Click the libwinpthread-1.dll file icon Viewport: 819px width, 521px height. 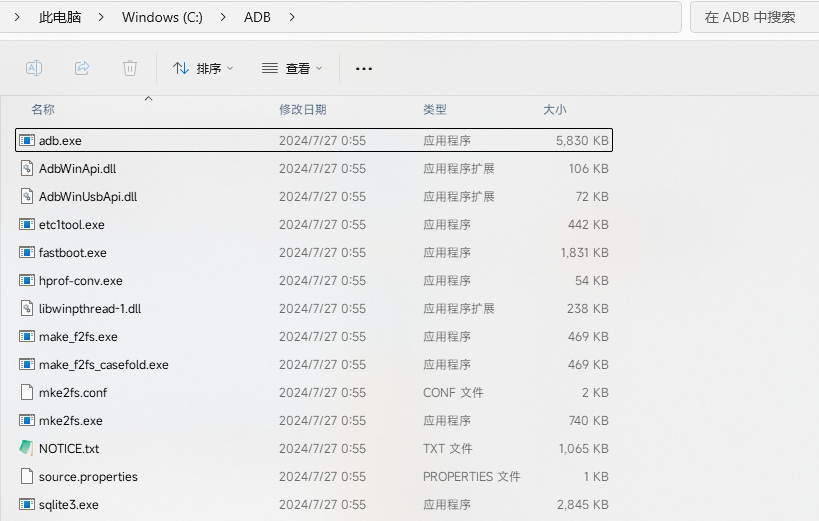click(x=27, y=308)
